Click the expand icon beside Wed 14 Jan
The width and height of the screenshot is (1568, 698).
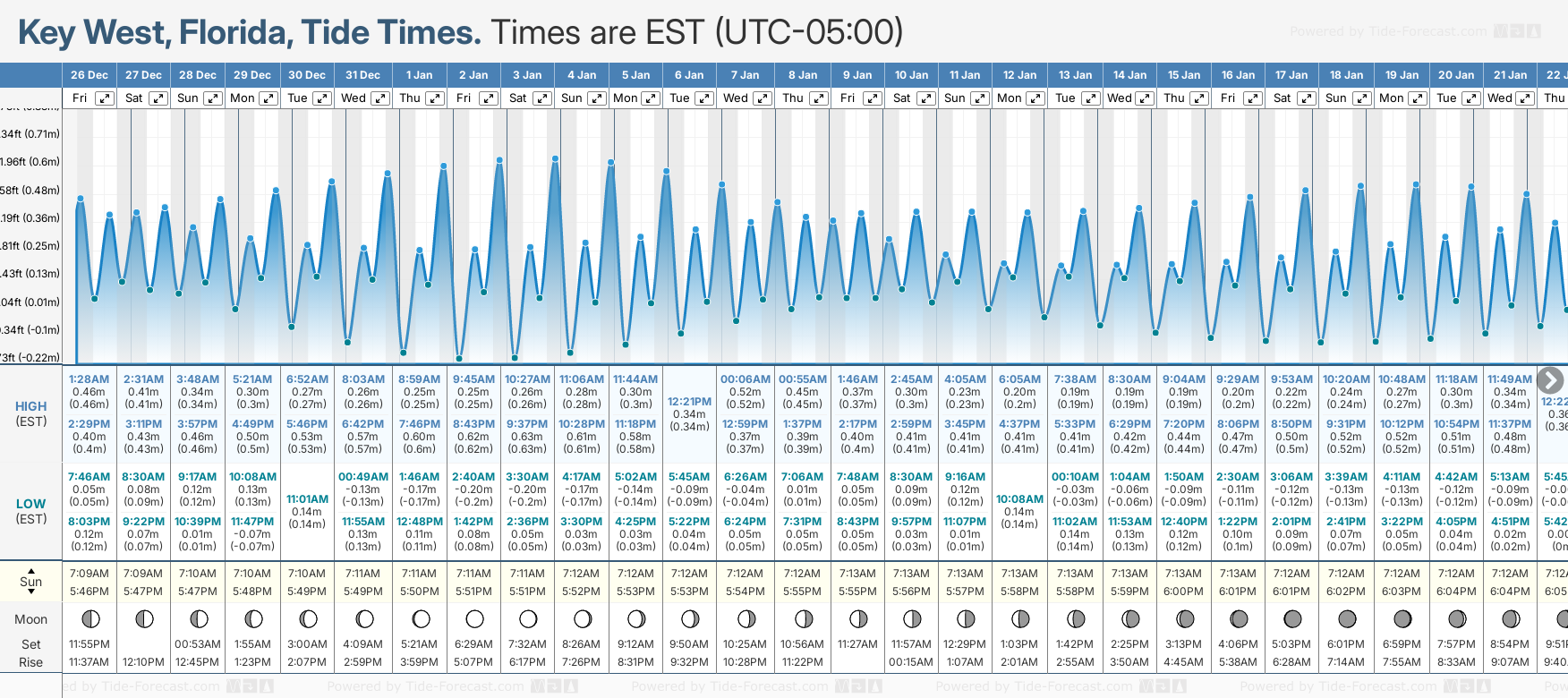tap(1146, 98)
